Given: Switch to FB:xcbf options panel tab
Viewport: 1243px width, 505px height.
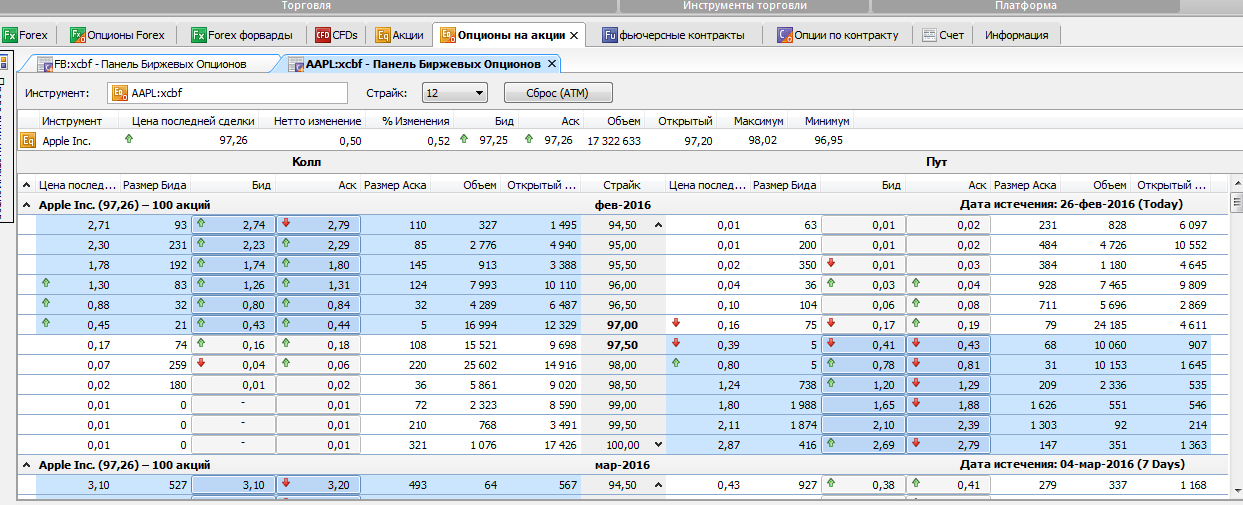Looking at the screenshot, I should pyautogui.click(x=148, y=64).
